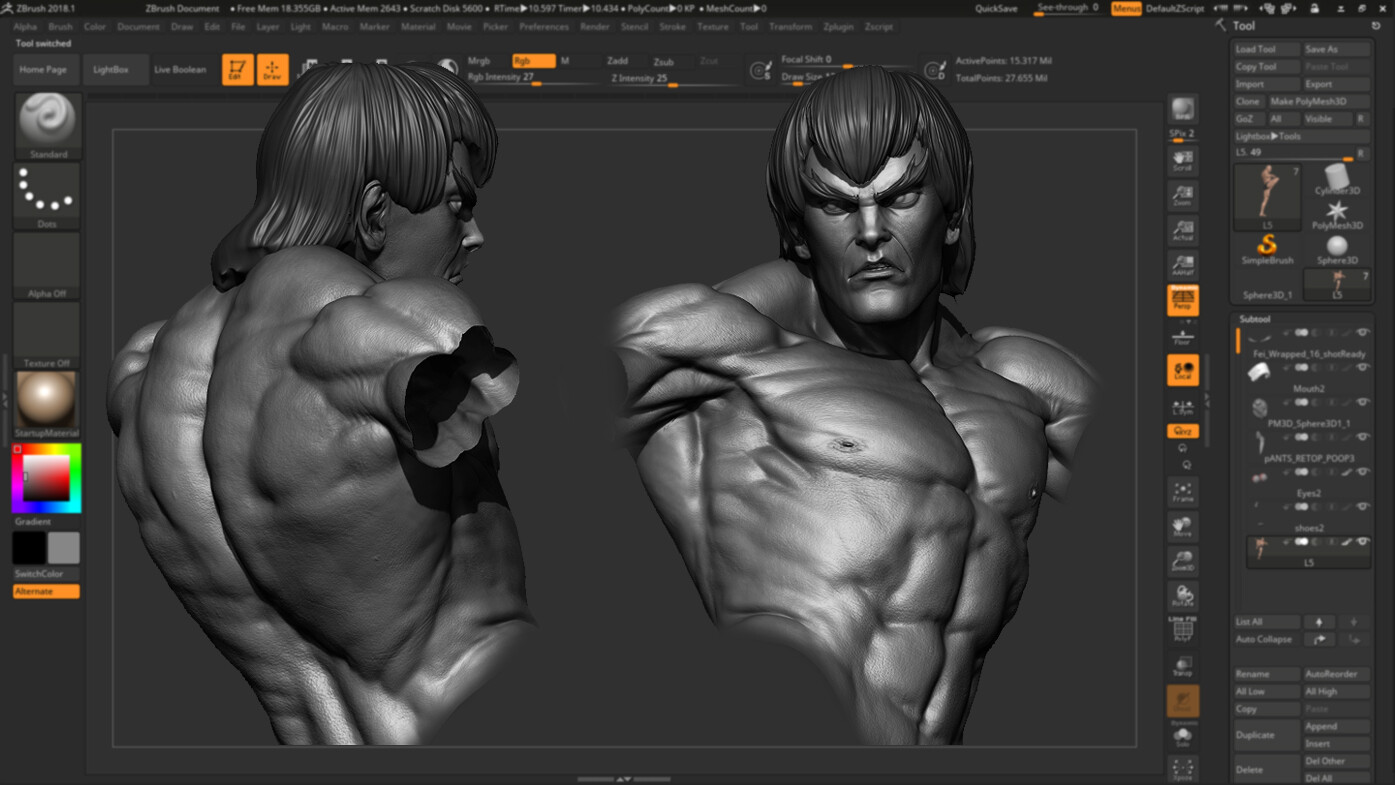This screenshot has width=1395, height=785.
Task: Click the SwitchColor button
Action: click(x=46, y=574)
